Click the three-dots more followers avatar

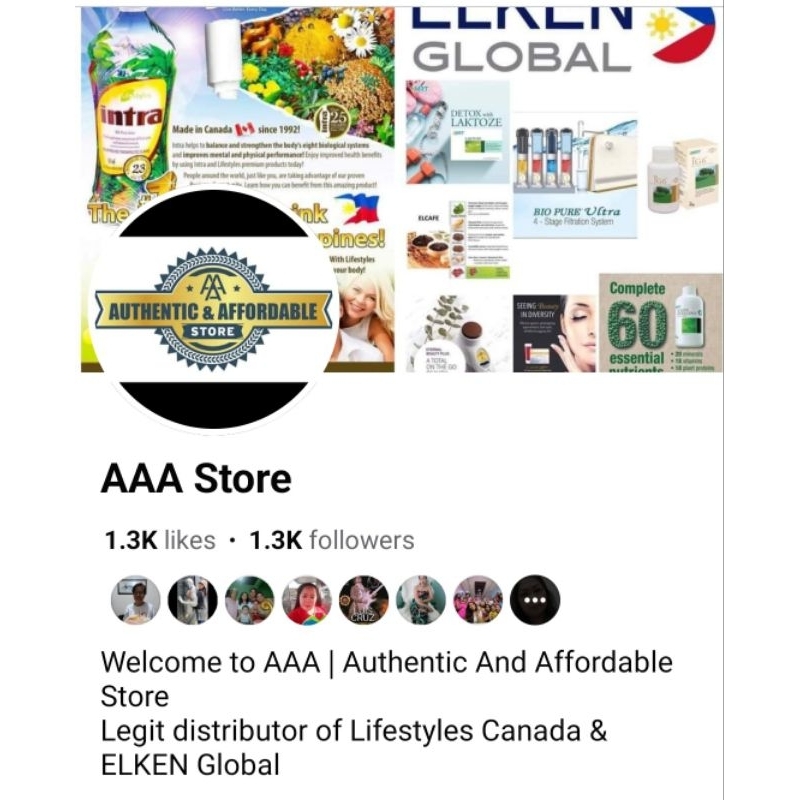tap(535, 600)
